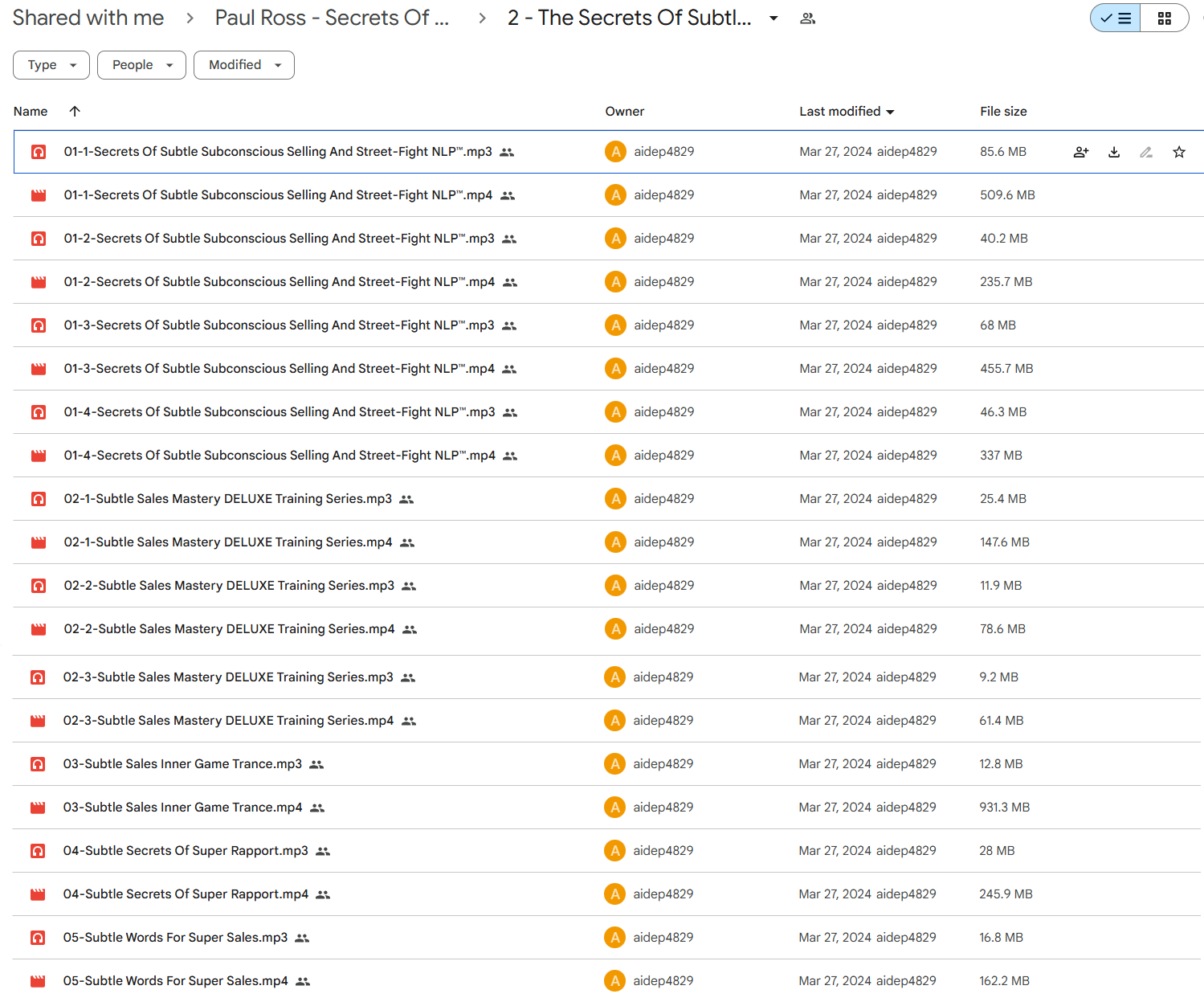Click the 9.2 MB file size cell

(998, 677)
